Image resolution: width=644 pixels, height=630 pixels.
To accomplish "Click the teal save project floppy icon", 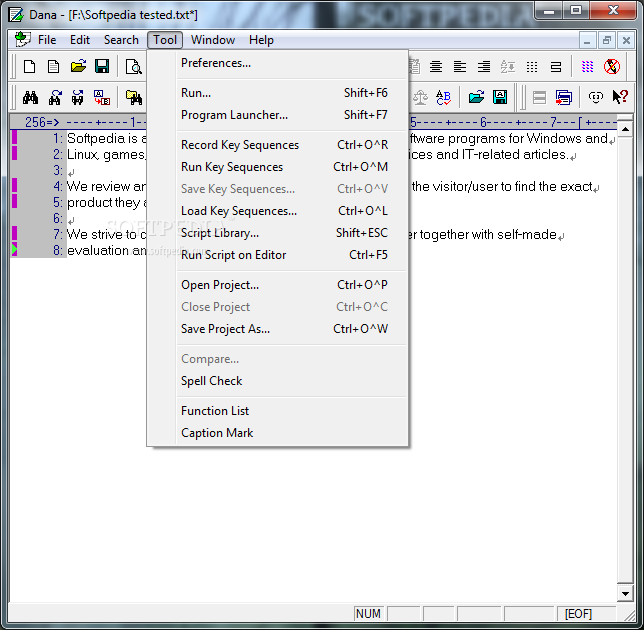I will (500, 97).
